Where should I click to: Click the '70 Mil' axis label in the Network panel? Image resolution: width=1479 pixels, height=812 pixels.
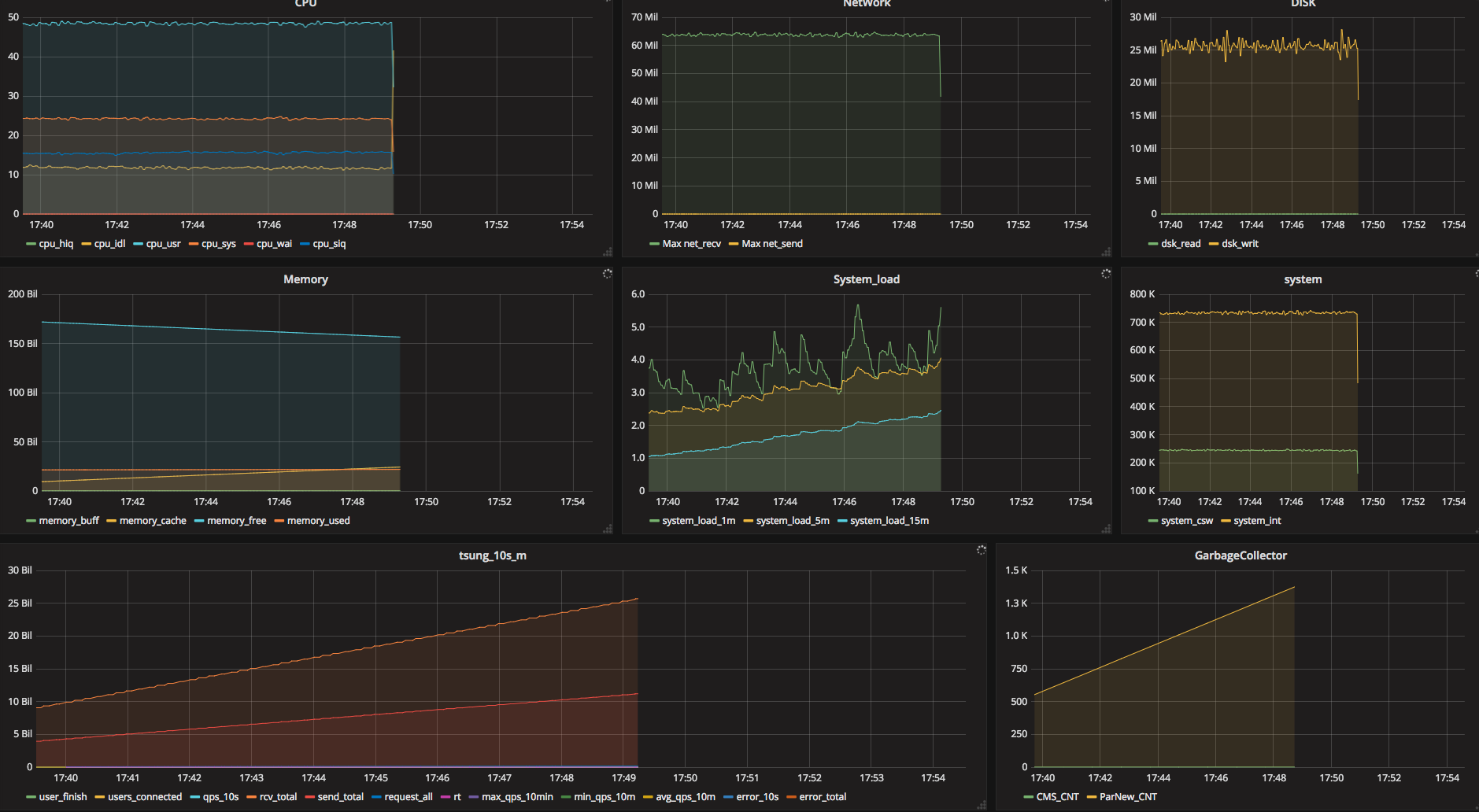point(645,17)
